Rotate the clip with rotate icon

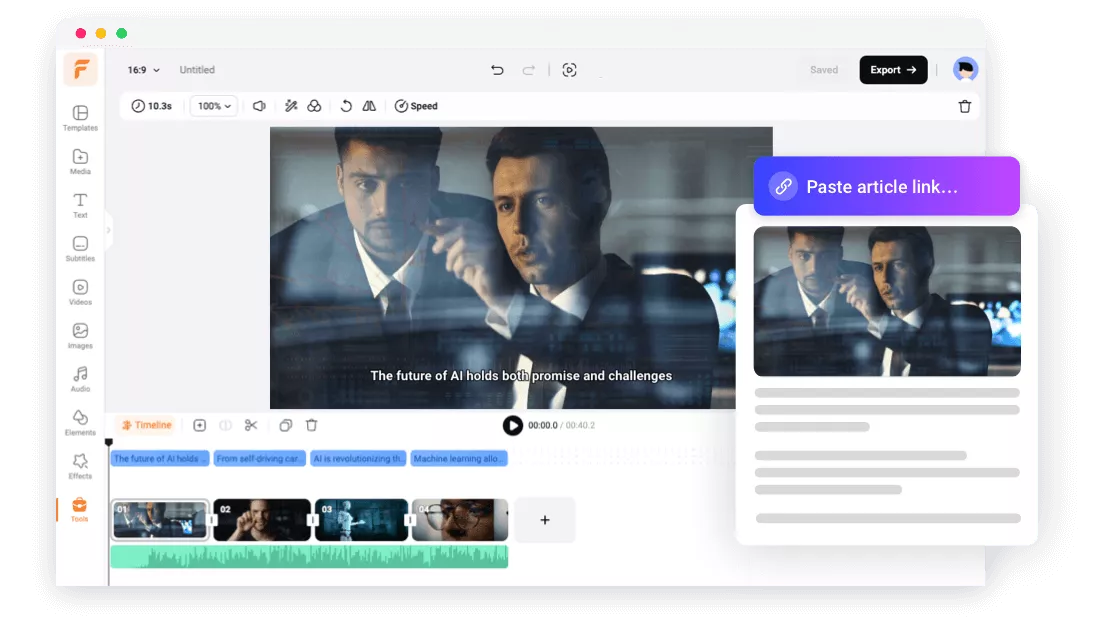(346, 106)
